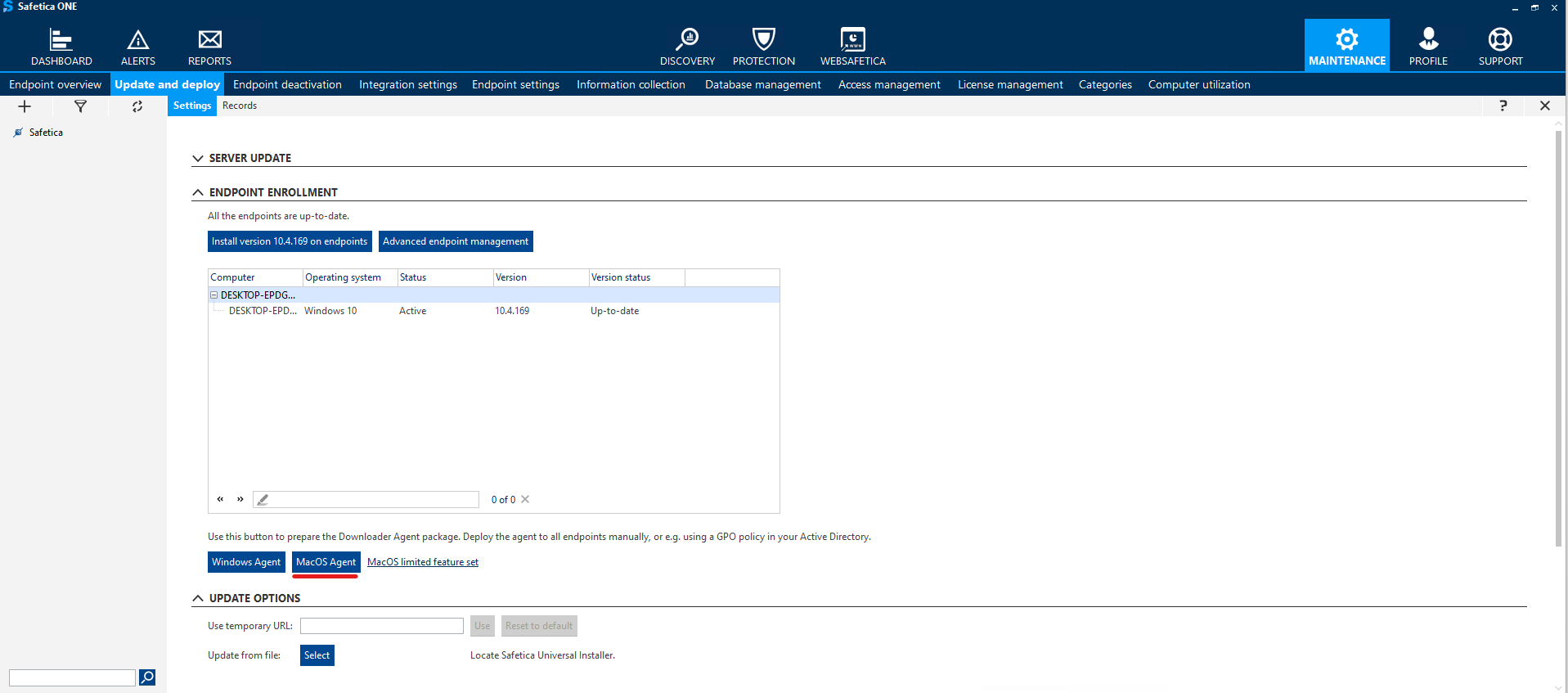Image resolution: width=1568 pixels, height=693 pixels.
Task: Open the Categories tab
Action: pos(1105,84)
